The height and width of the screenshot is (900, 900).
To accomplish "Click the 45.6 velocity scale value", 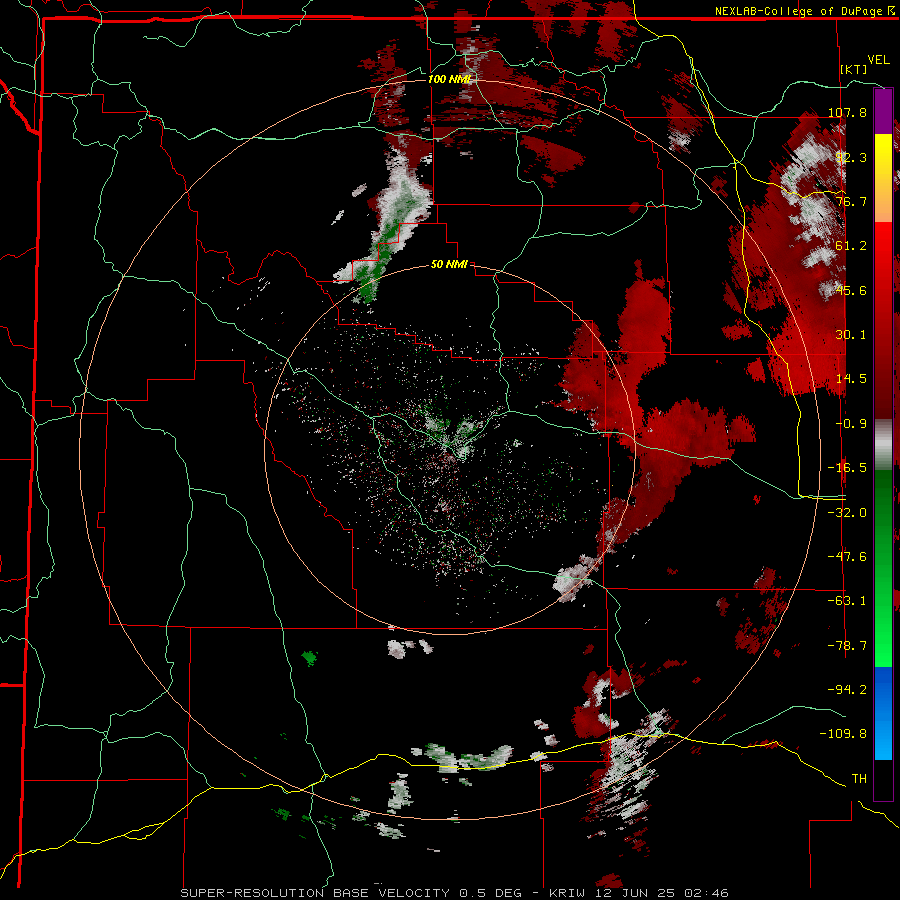I will (x=851, y=290).
